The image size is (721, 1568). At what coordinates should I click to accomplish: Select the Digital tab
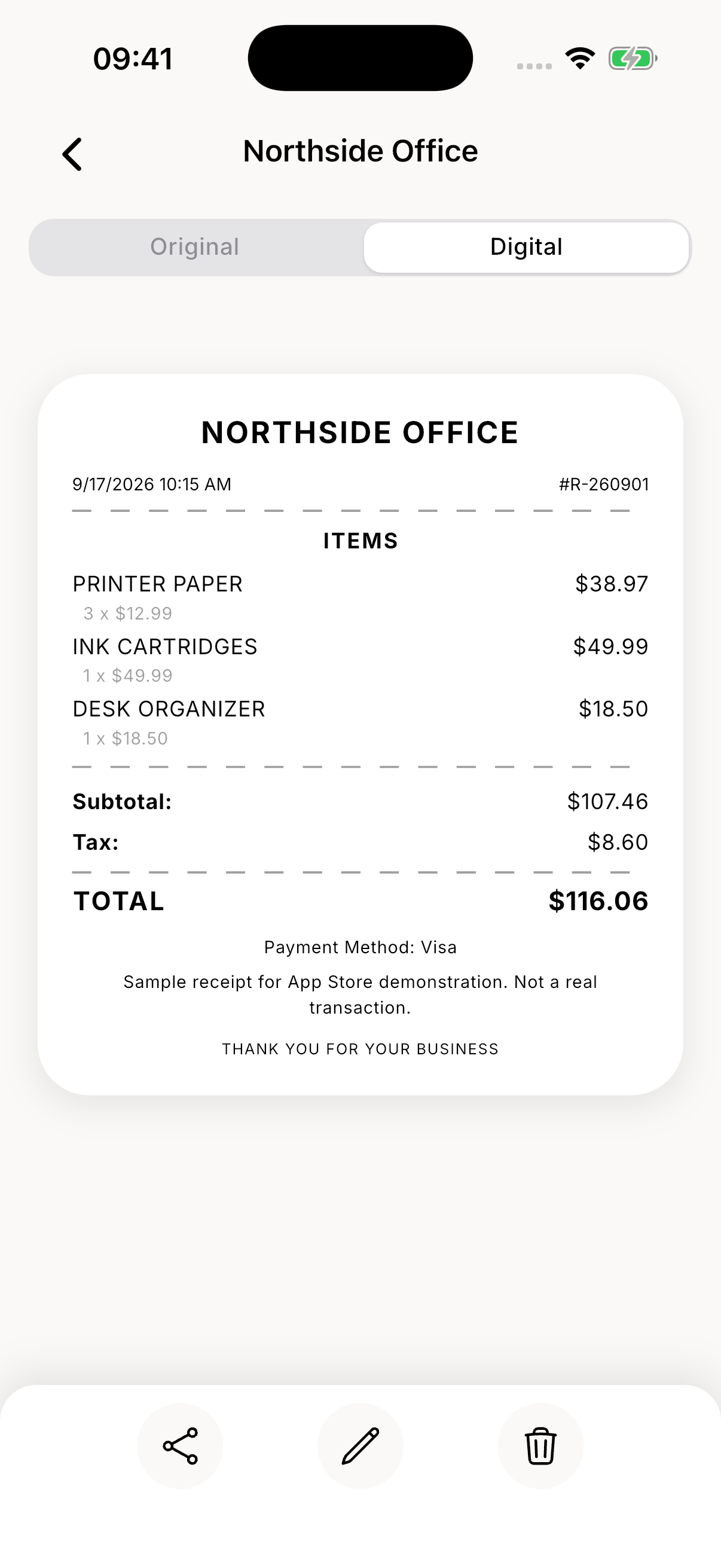click(x=526, y=247)
